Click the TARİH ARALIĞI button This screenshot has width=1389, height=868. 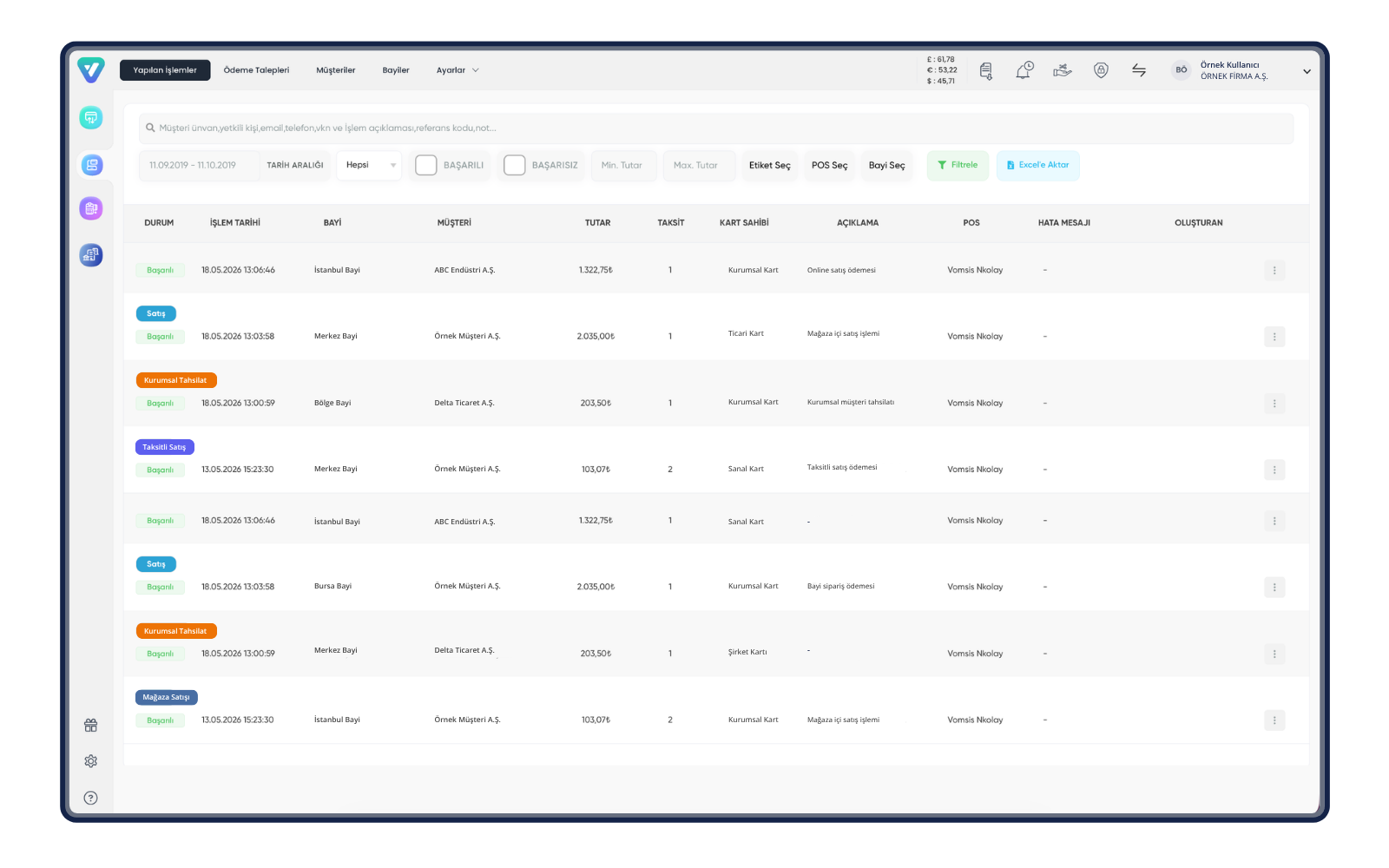(x=295, y=165)
